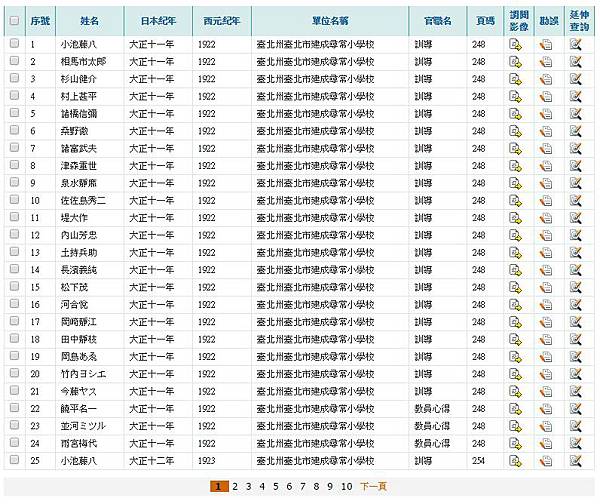Open results page 9
Image resolution: width=600 pixels, height=504 pixels.
coord(330,487)
